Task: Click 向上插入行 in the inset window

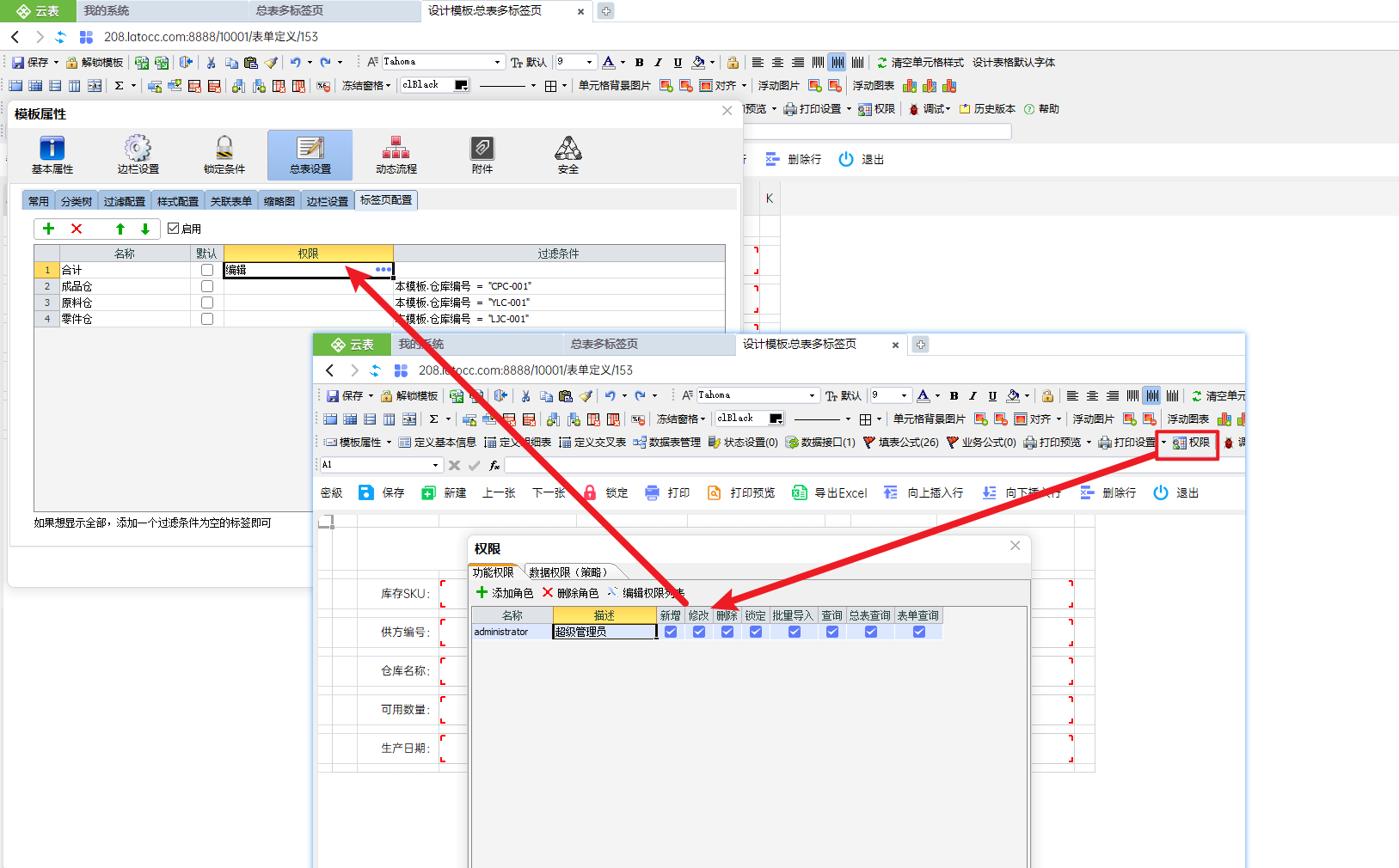Action: point(923,492)
